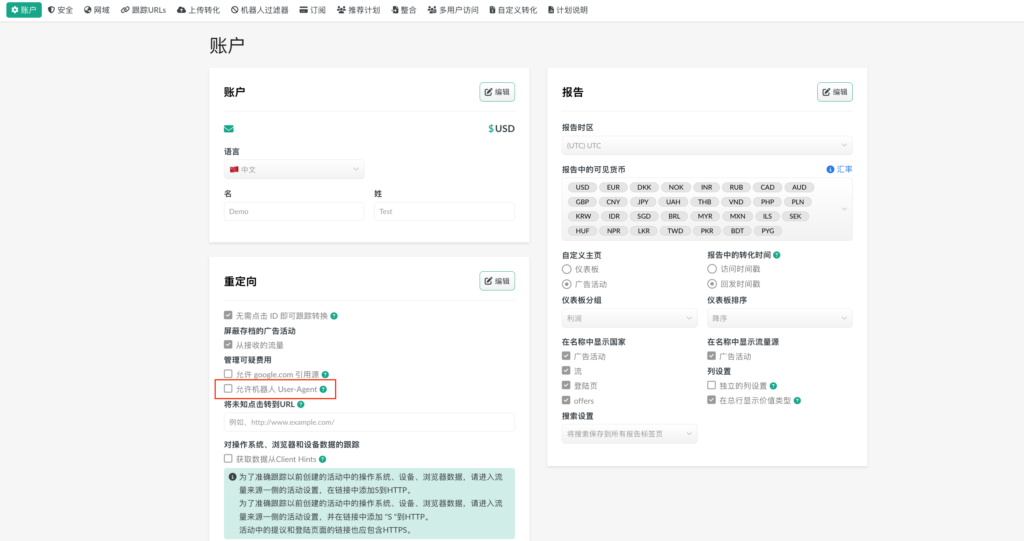Screen dimensions: 1024x541
Task: Open 仪表板分组 dropdown showing 利润
Action: coord(630,318)
